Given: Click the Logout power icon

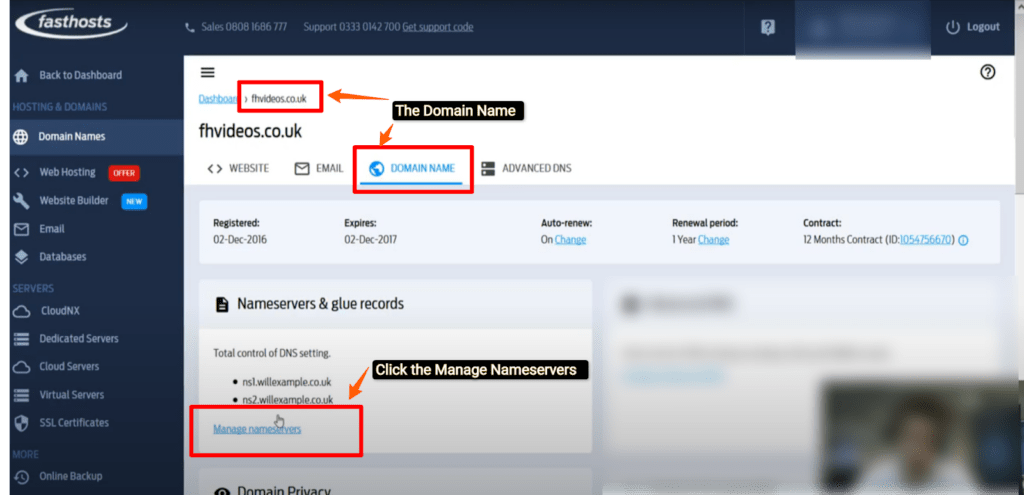Looking at the screenshot, I should (x=953, y=27).
